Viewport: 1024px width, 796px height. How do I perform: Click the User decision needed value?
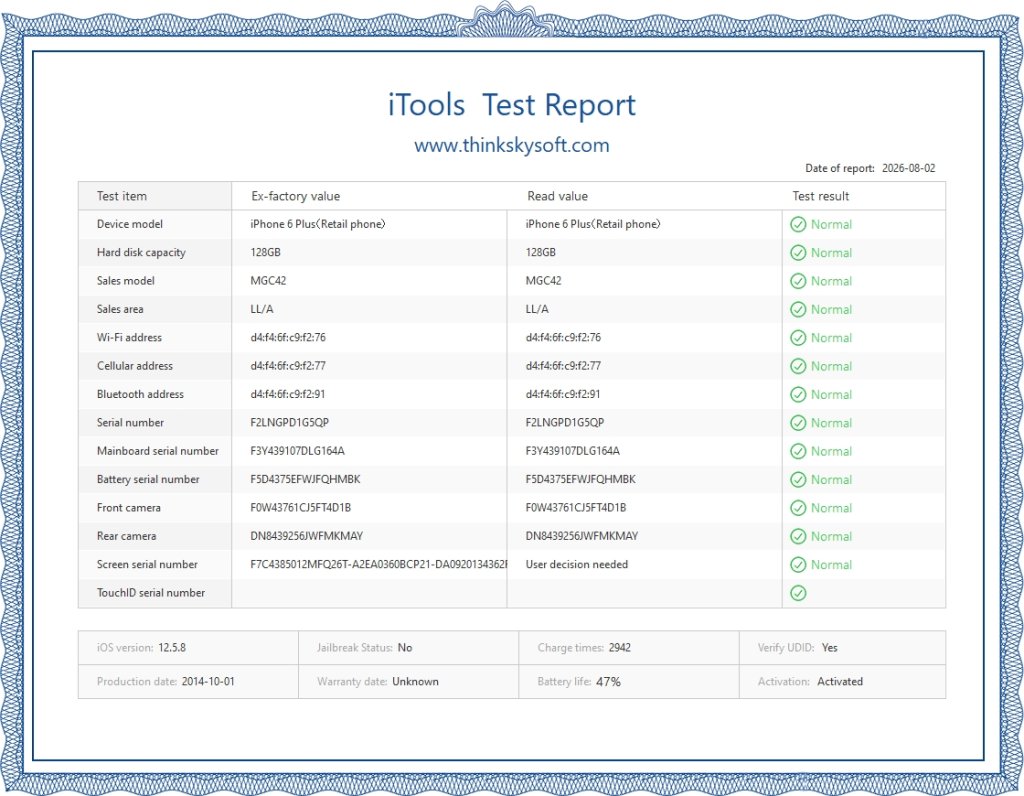click(577, 564)
